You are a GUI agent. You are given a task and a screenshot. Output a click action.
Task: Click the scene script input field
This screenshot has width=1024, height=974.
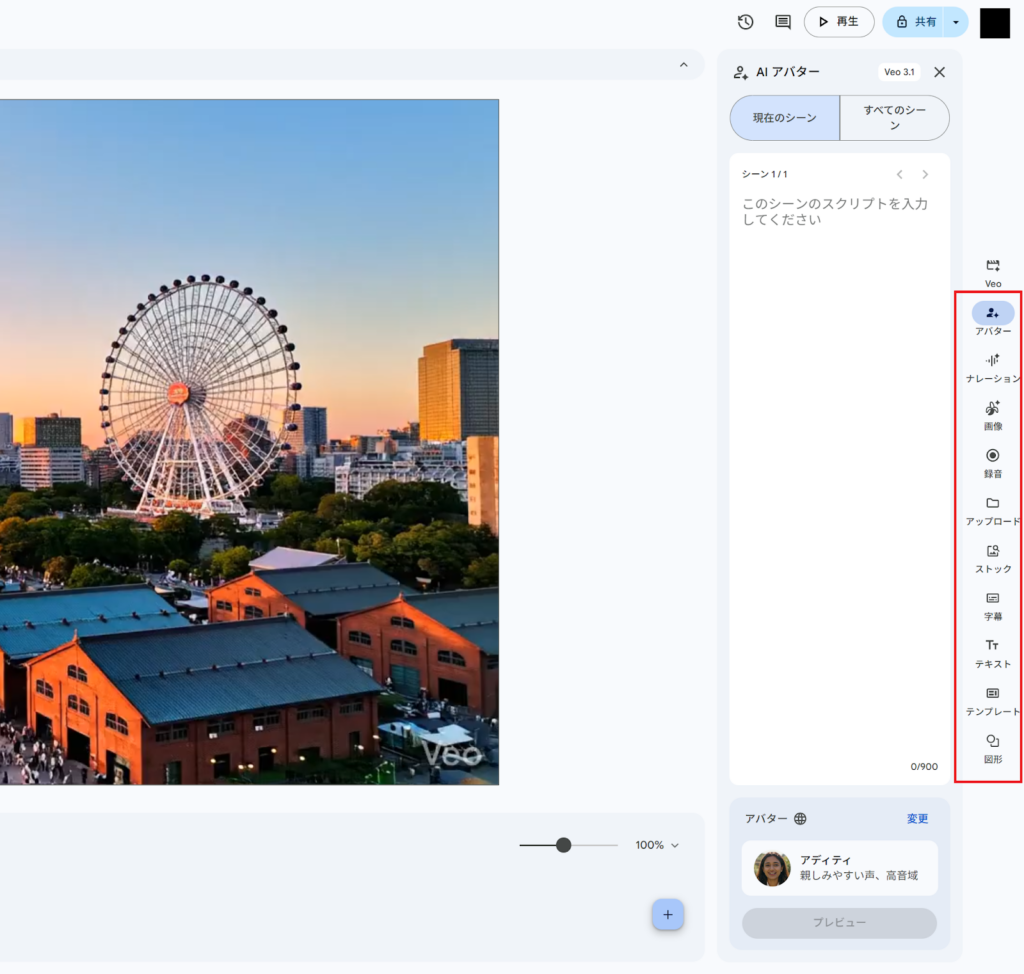pyautogui.click(x=838, y=211)
